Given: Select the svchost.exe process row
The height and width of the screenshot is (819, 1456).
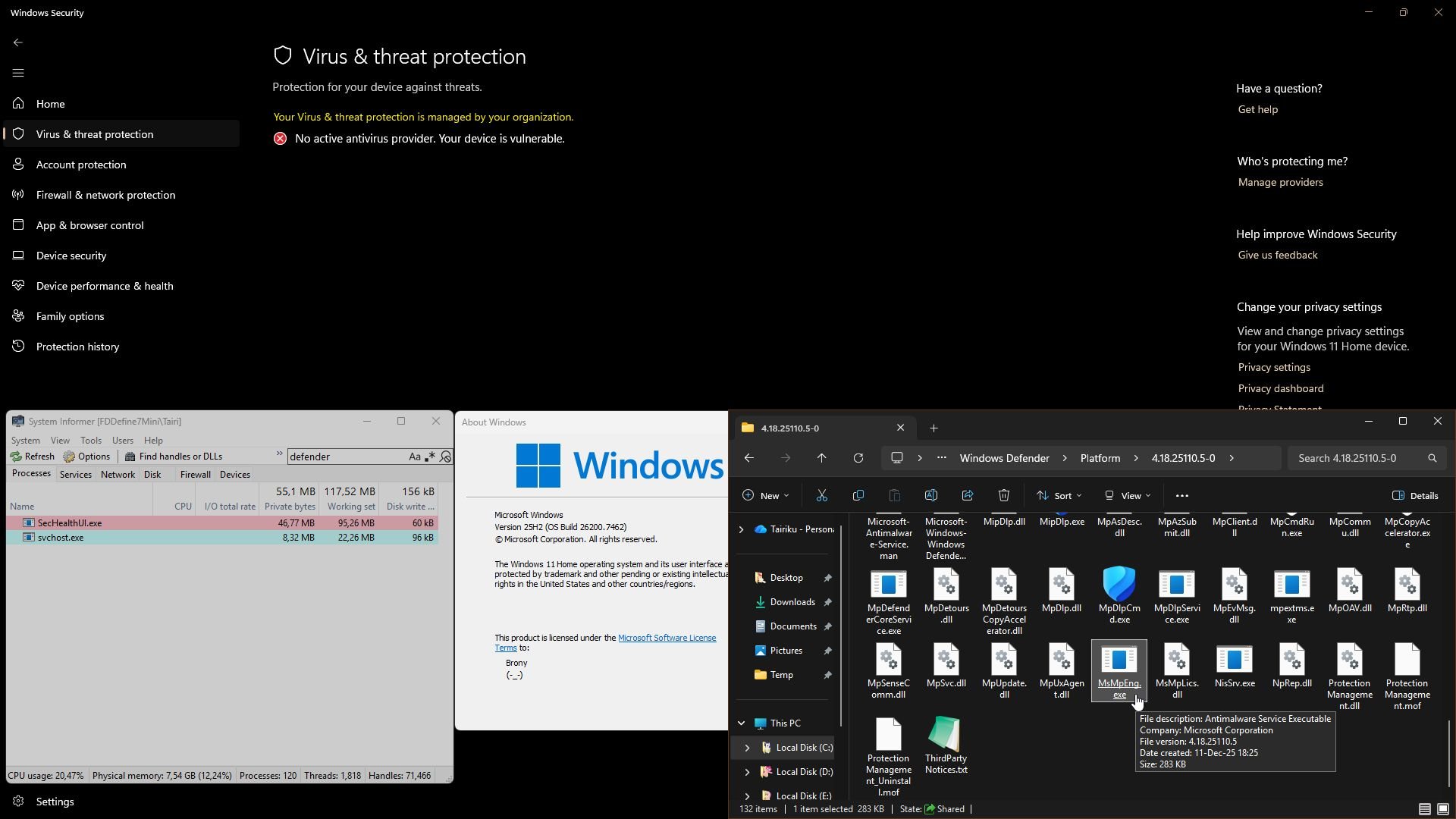Looking at the screenshot, I should tap(222, 538).
